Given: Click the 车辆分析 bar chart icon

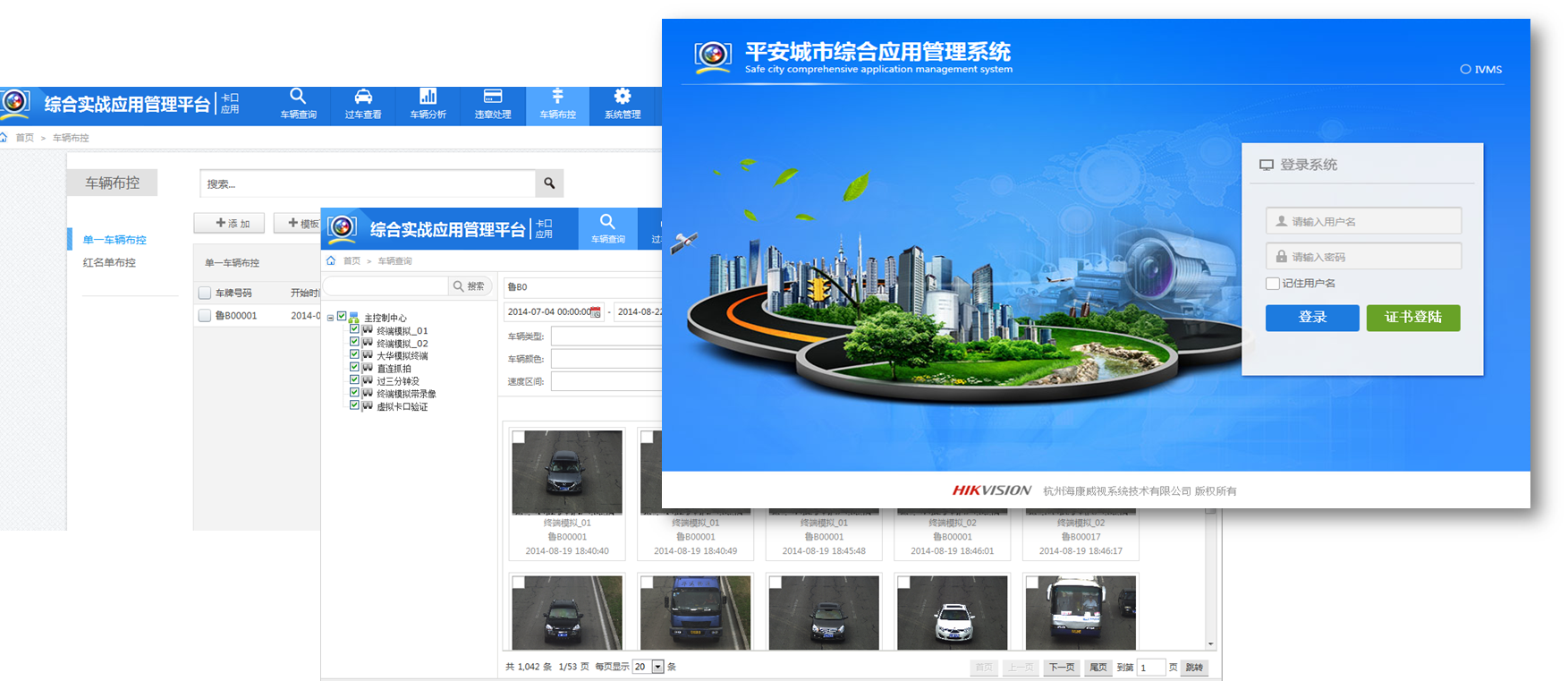Looking at the screenshot, I should coord(428,104).
